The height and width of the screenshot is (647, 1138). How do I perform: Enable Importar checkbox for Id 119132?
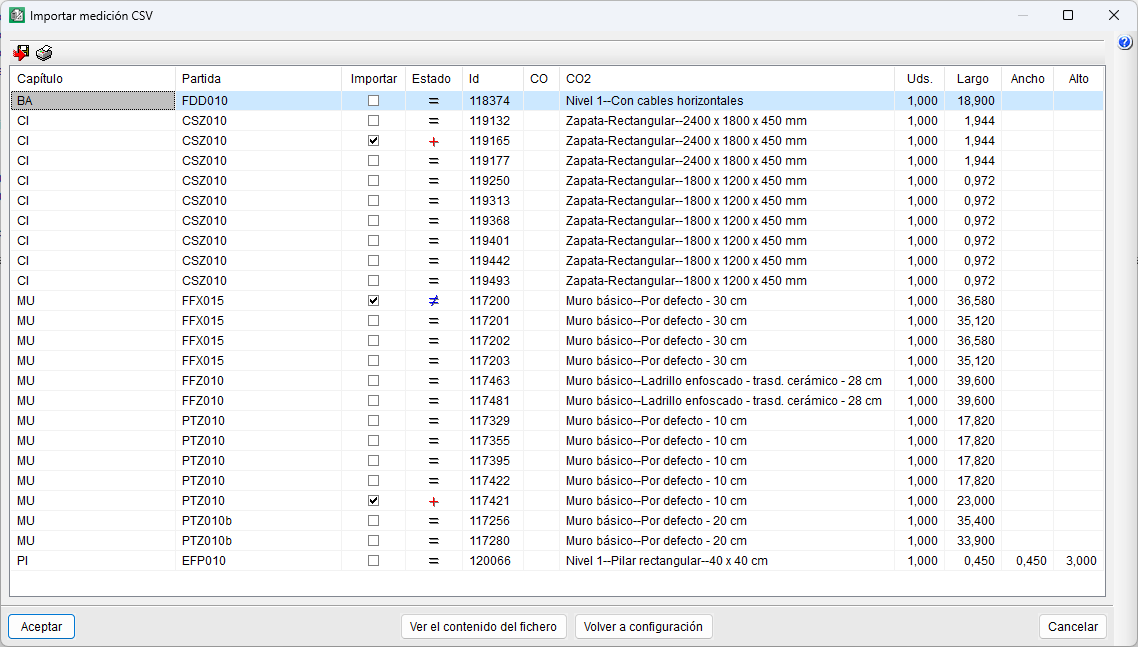[x=373, y=121]
